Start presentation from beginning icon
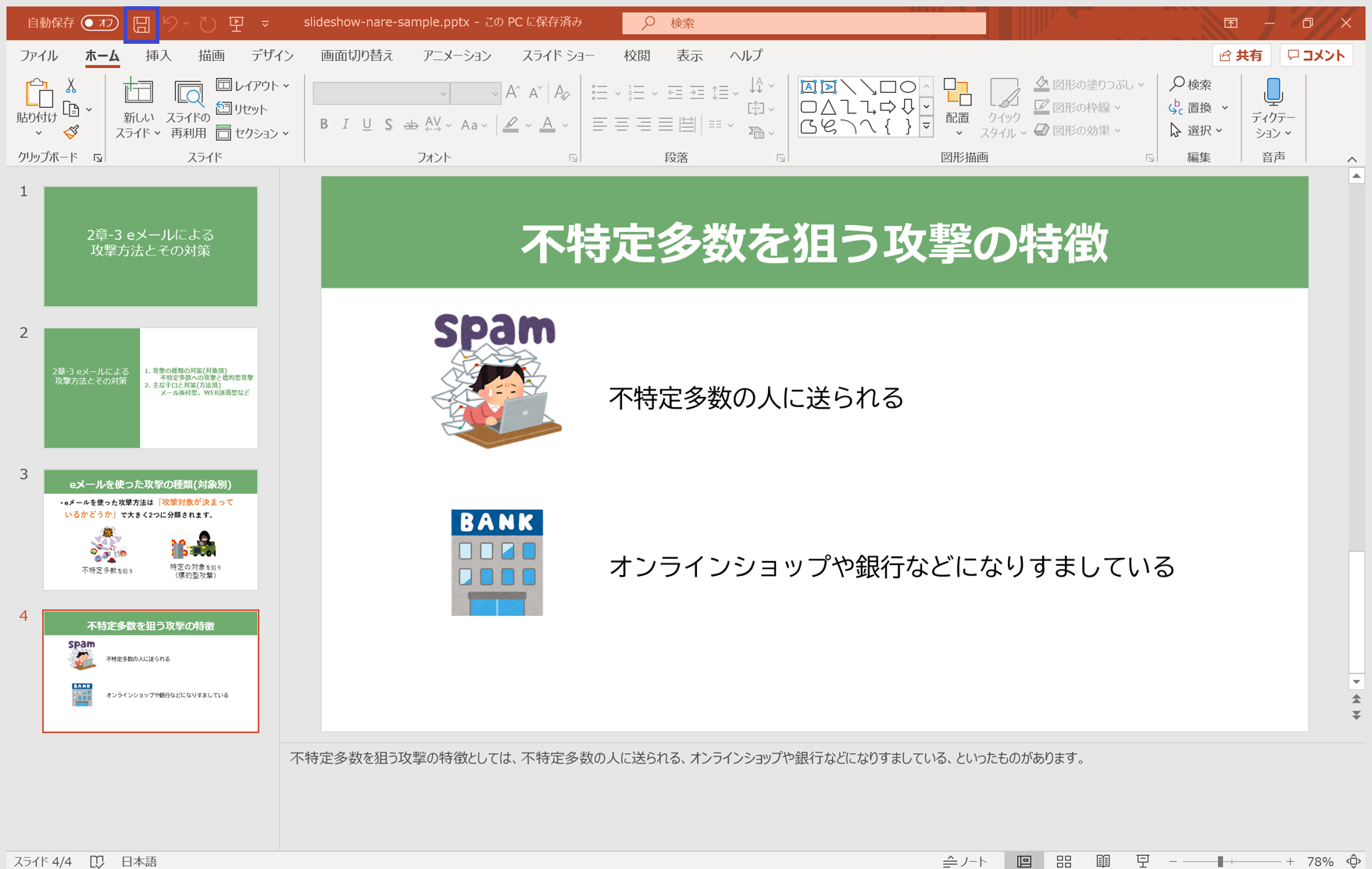Viewport: 1372px width, 869px height. 237,23
